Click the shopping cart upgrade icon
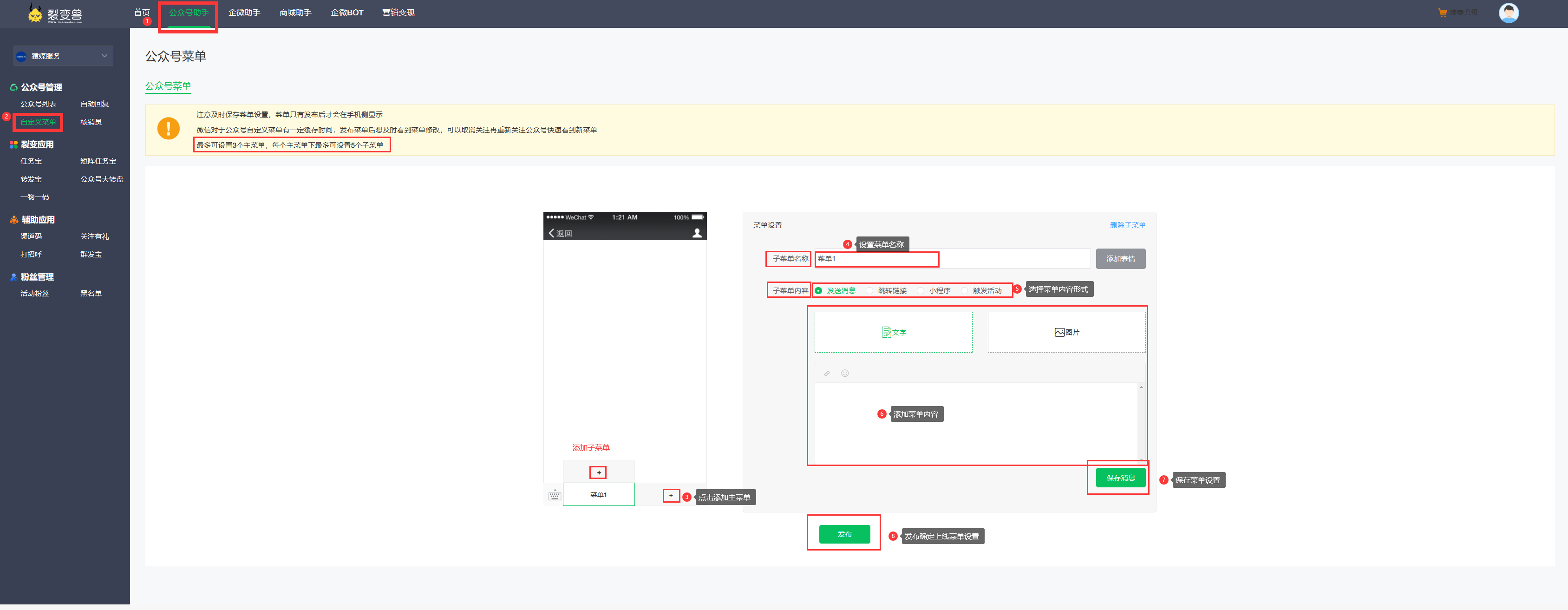The image size is (1568, 610). tap(1442, 13)
